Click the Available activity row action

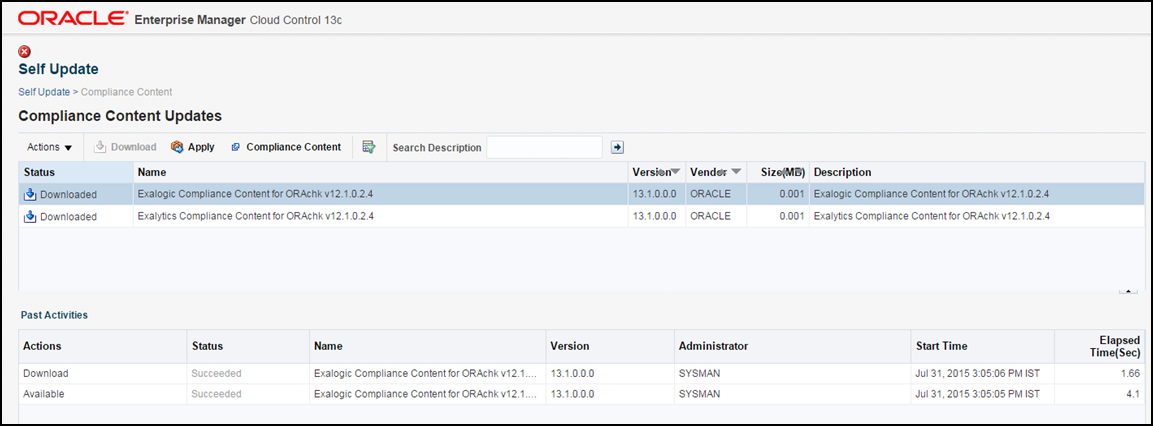click(x=43, y=394)
